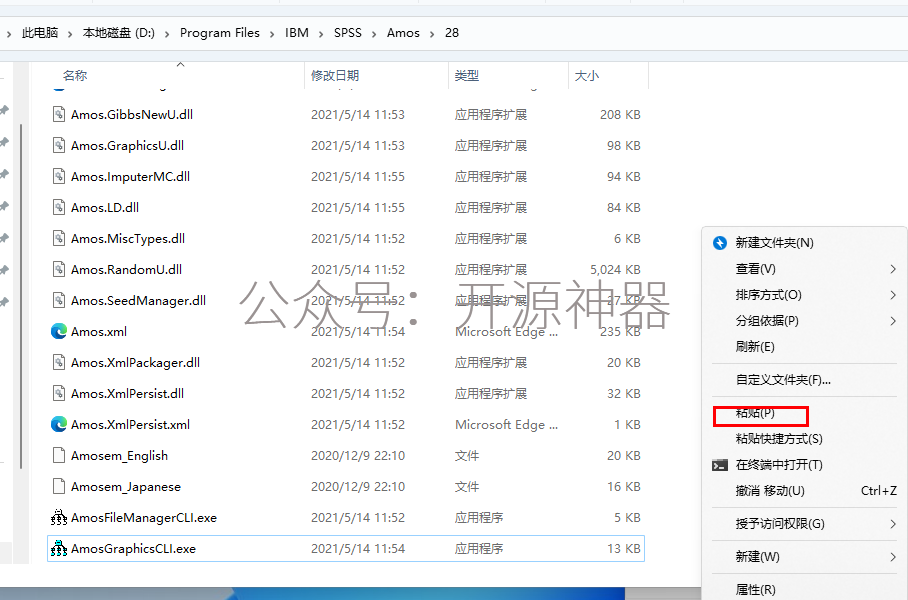Pick the Amos.RandomU.dll file icon
The image size is (908, 600).
tap(58, 269)
